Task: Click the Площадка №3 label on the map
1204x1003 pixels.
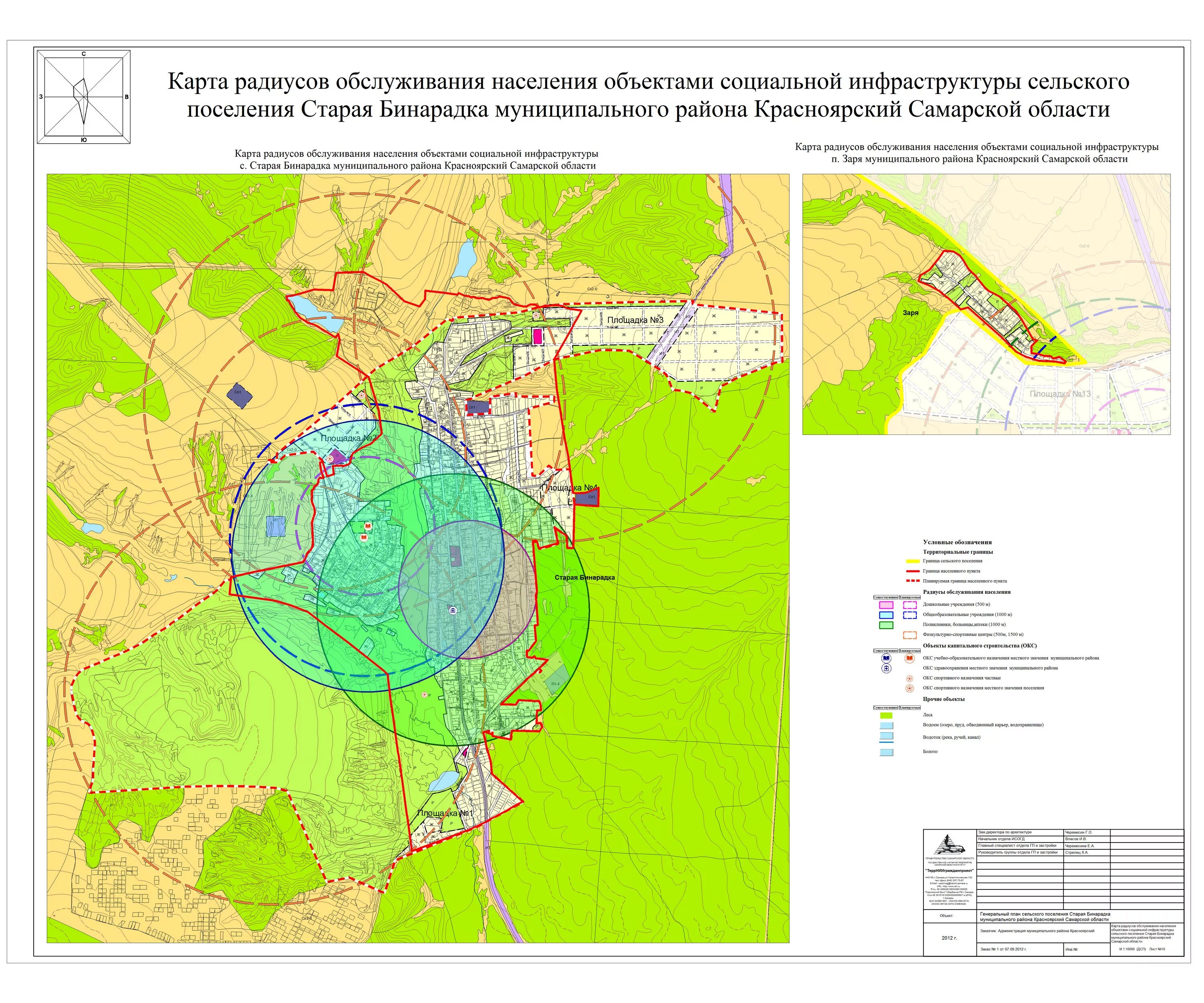Action: (635, 320)
